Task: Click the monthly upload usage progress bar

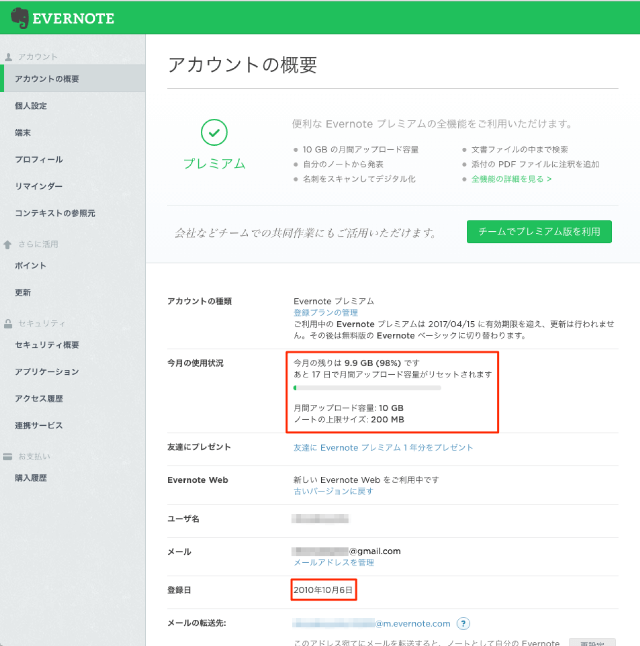Action: click(x=367, y=388)
